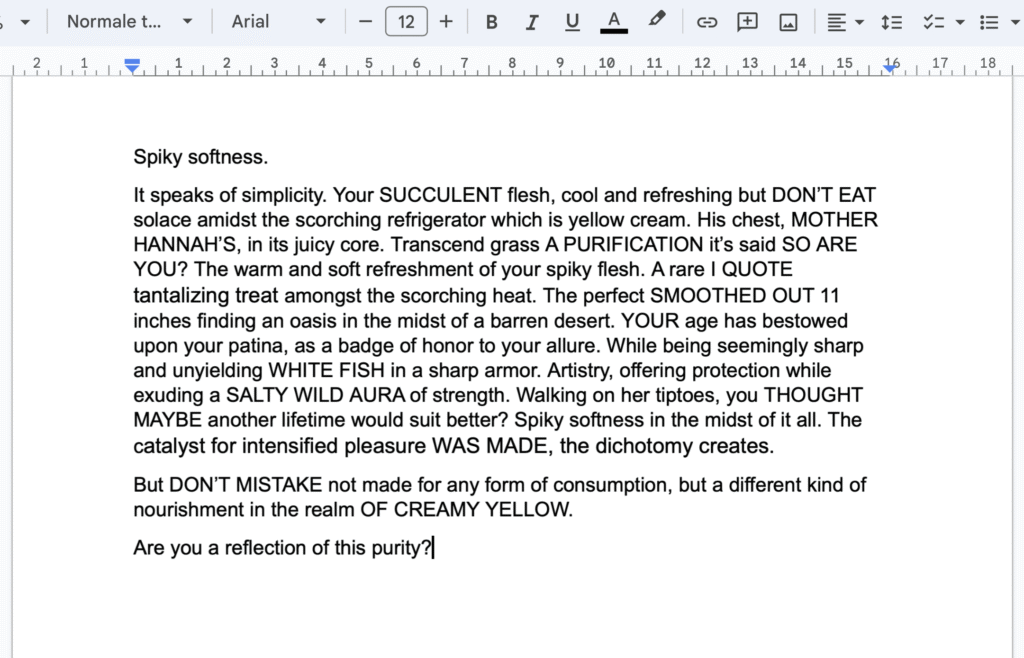
Task: Click the font size field showing 12
Action: 406,21
